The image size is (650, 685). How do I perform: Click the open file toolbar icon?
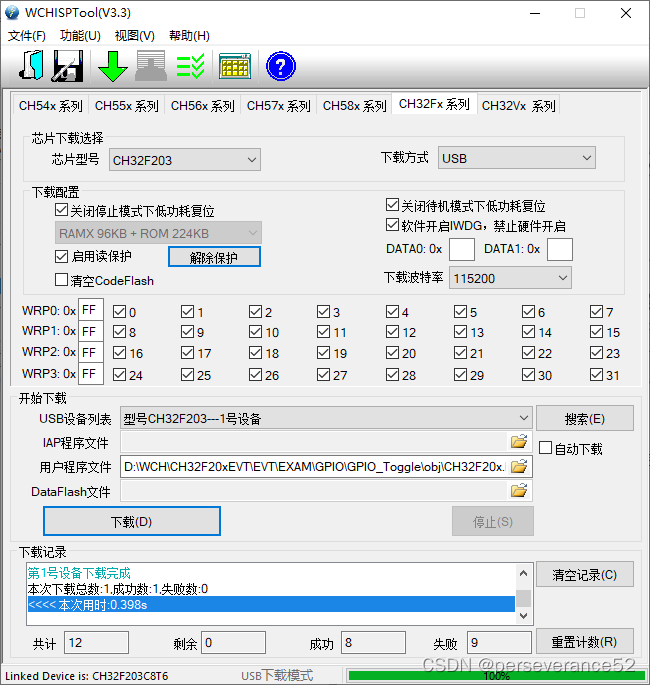31,66
